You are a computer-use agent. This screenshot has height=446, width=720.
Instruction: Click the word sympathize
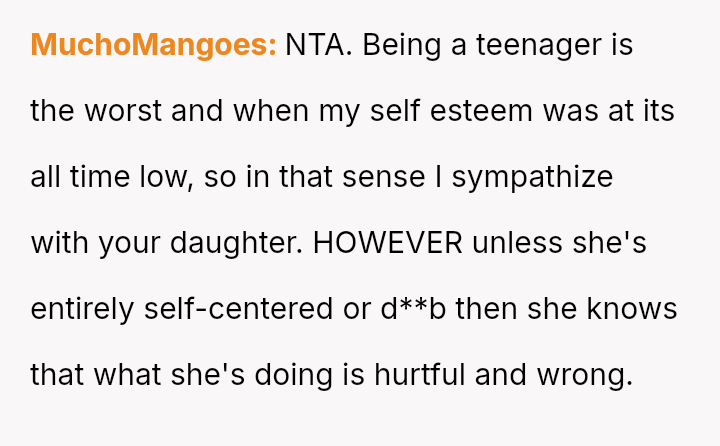click(532, 177)
